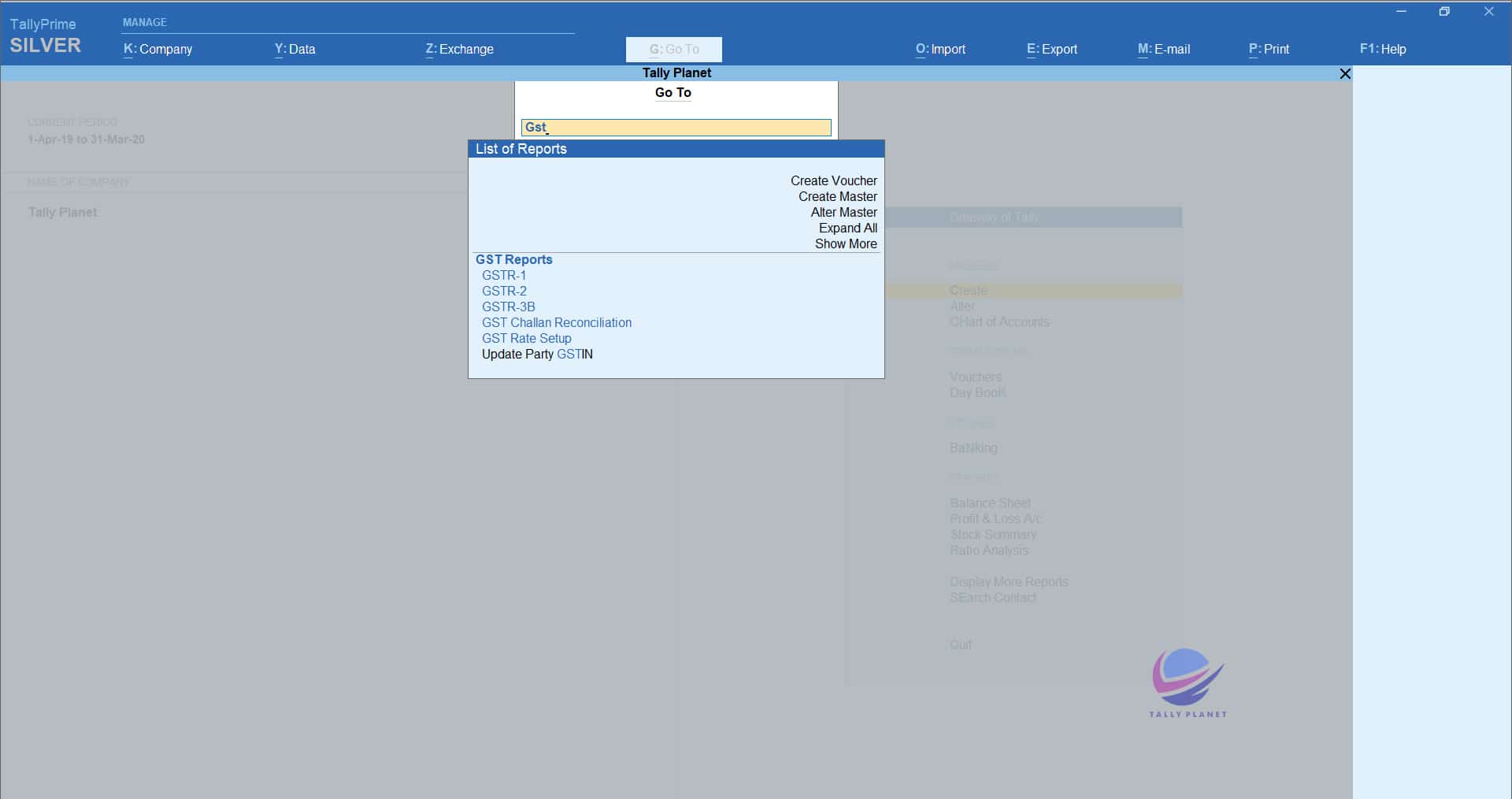Open the Company menu
1512x799 pixels.
pyautogui.click(x=157, y=49)
